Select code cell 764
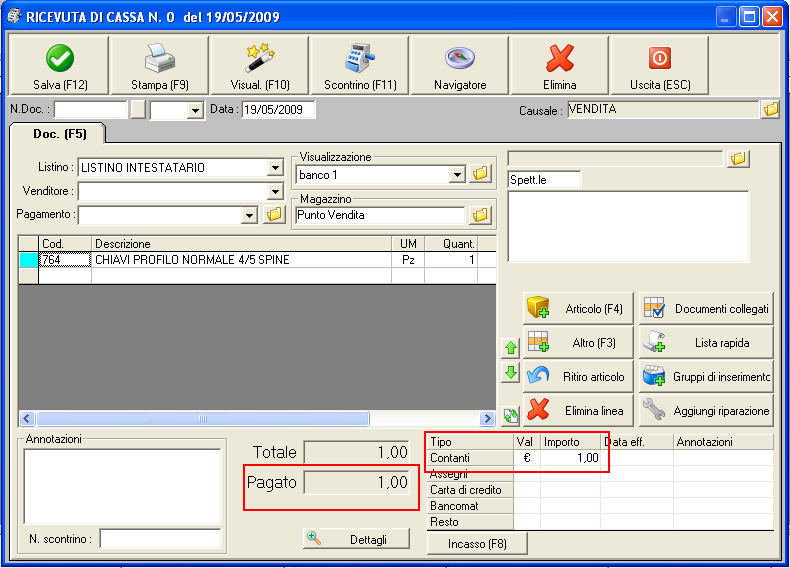The width and height of the screenshot is (790, 568). 65,260
